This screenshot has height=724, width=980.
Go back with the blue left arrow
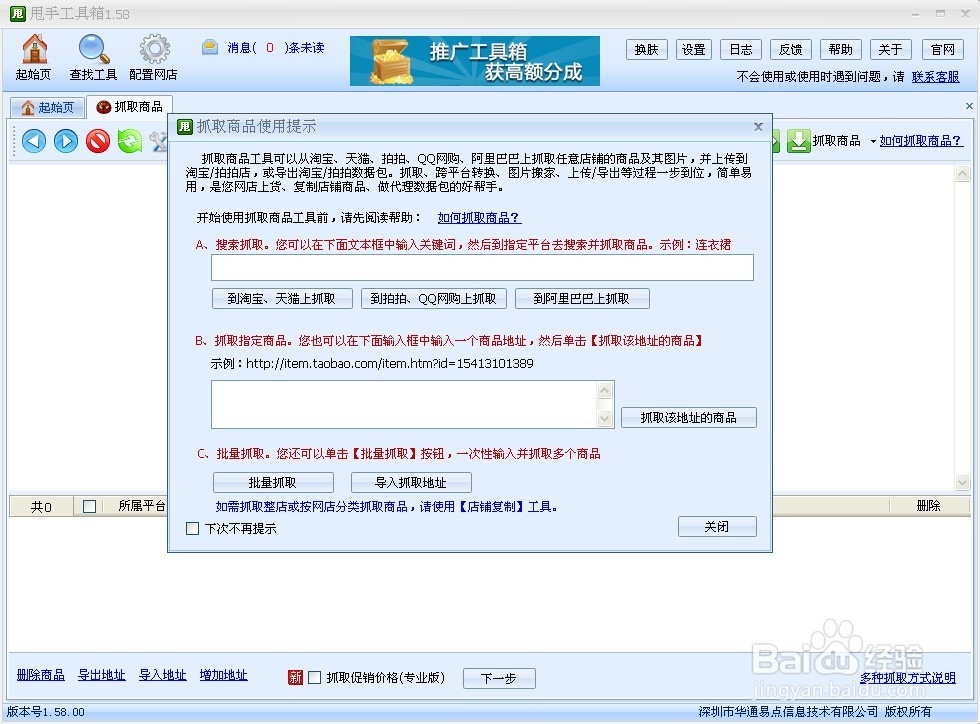[x=34, y=141]
